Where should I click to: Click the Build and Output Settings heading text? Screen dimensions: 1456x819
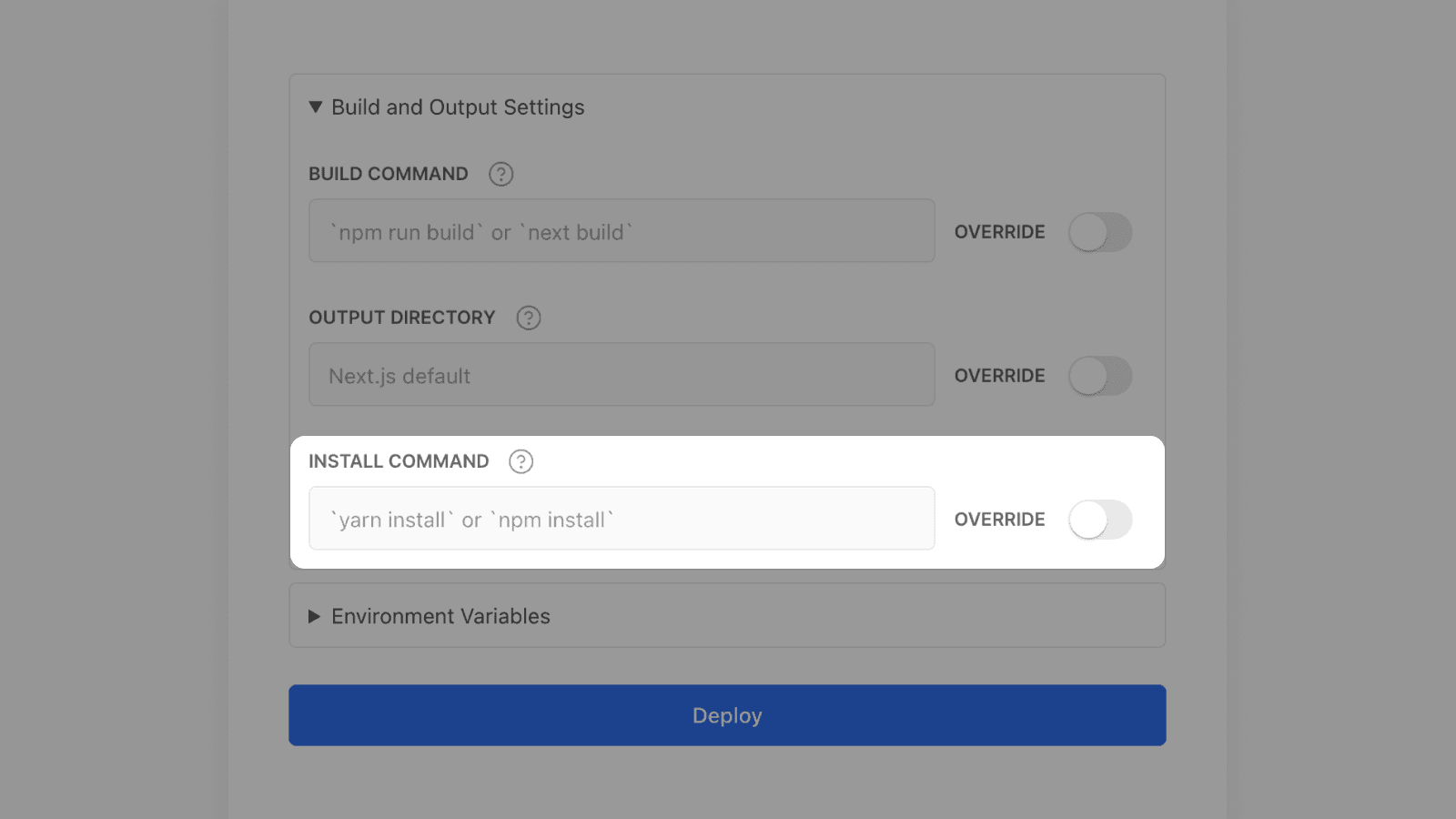click(458, 107)
